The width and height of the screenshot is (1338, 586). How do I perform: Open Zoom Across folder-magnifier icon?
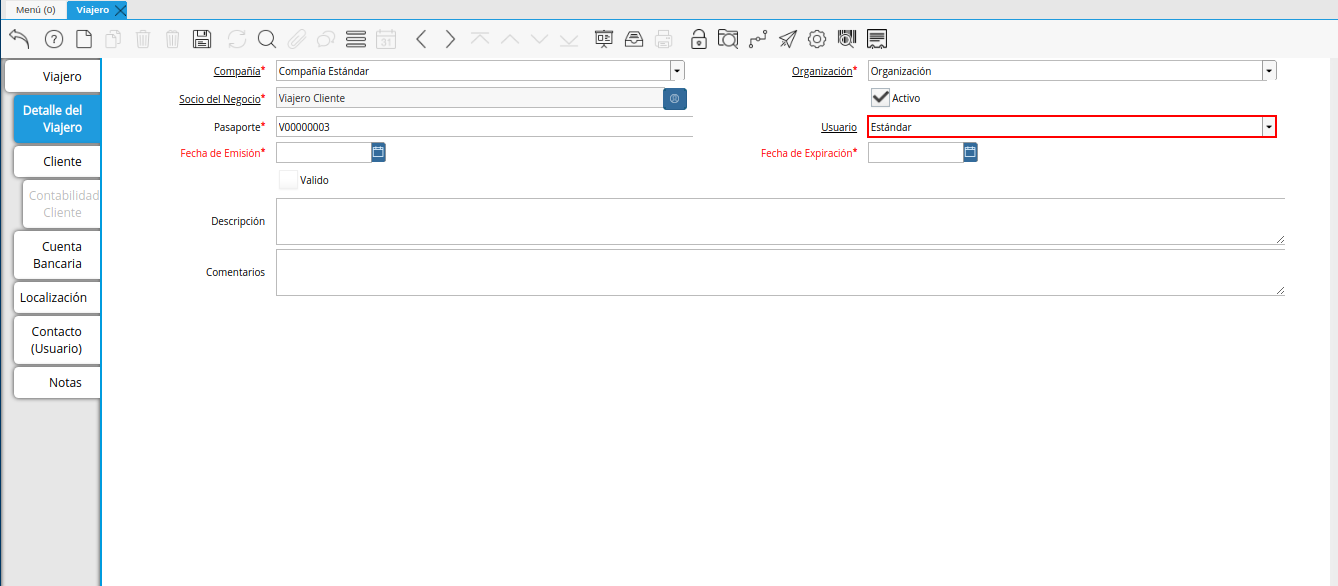[x=728, y=39]
